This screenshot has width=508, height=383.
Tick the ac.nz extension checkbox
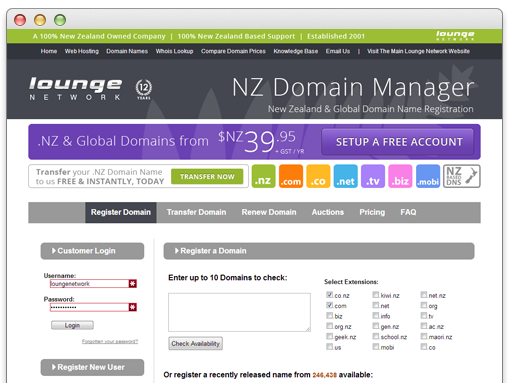pos(424,326)
